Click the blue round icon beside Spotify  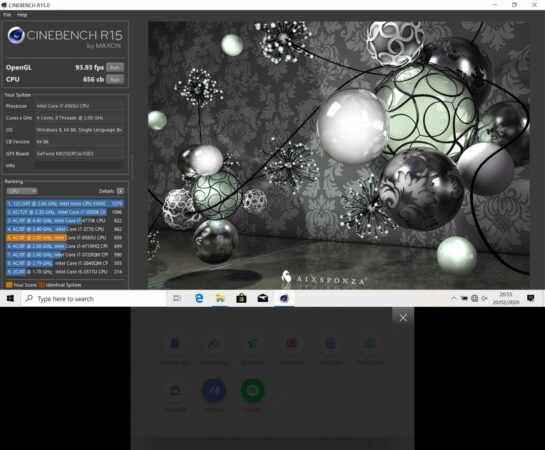click(x=214, y=391)
